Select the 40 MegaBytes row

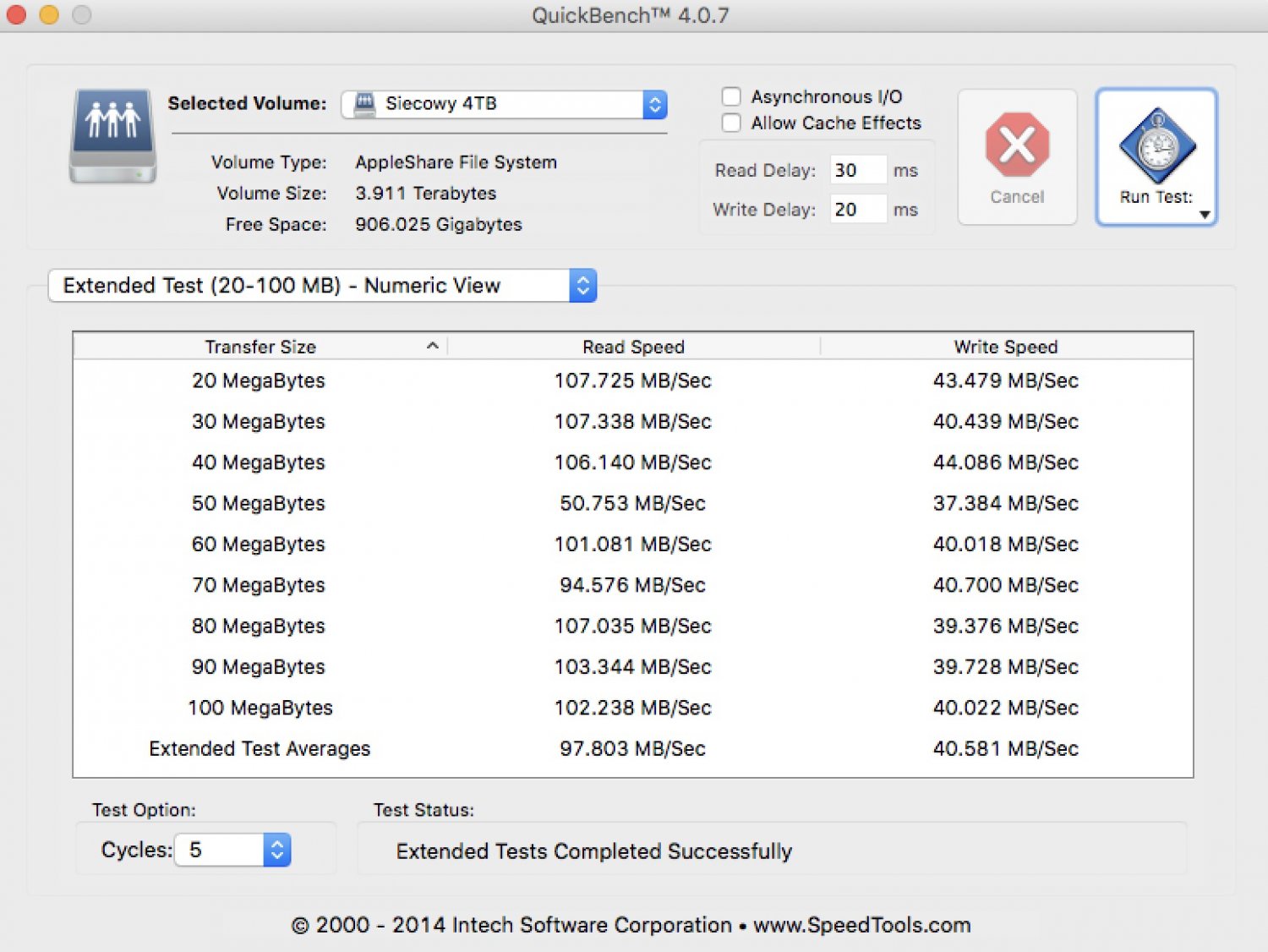coord(633,462)
